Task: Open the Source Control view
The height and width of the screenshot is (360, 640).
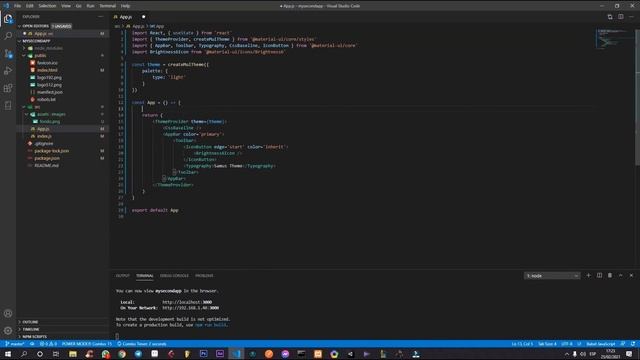Action: [x=8, y=53]
